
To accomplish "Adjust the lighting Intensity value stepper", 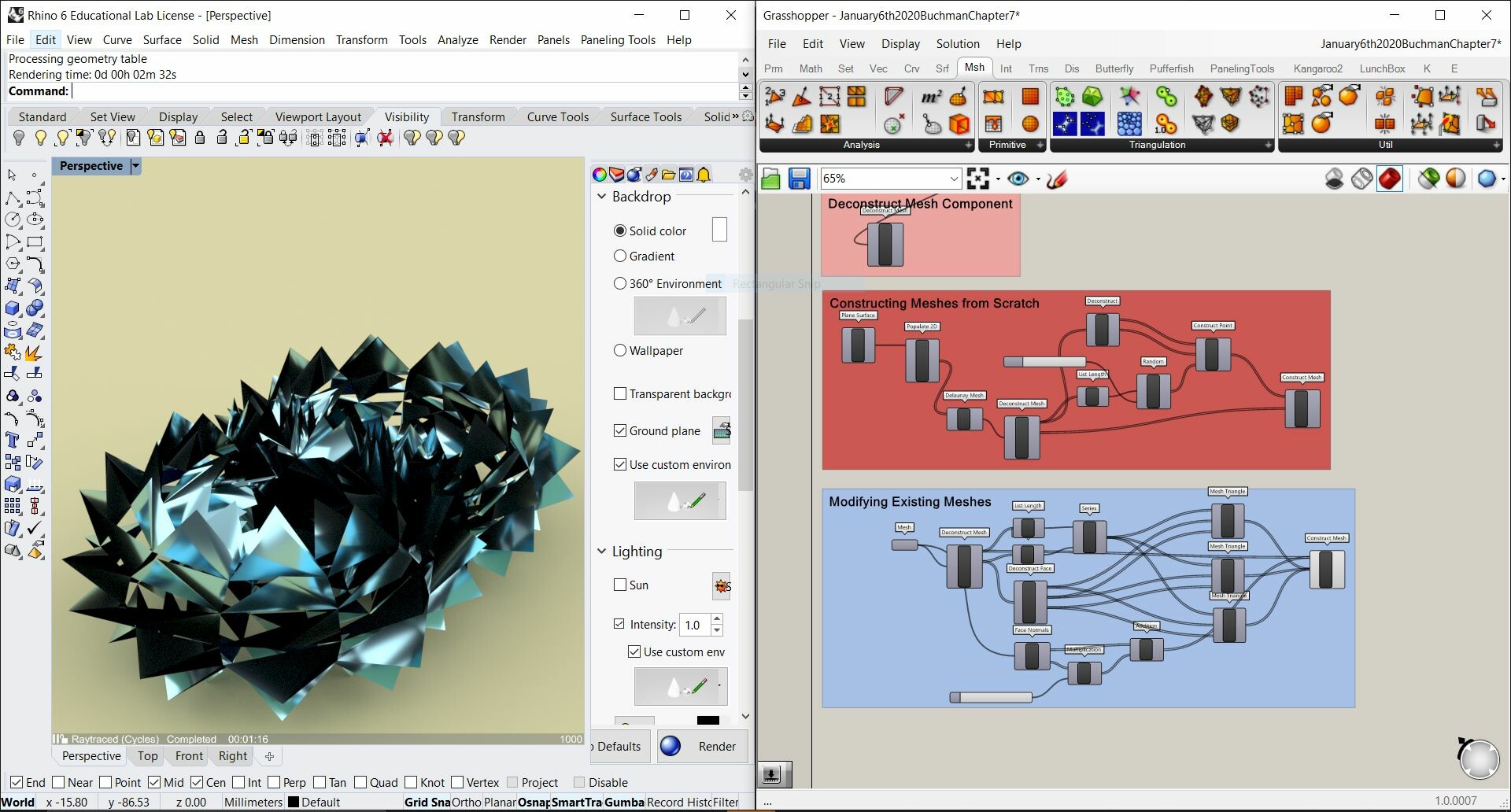I will point(715,624).
